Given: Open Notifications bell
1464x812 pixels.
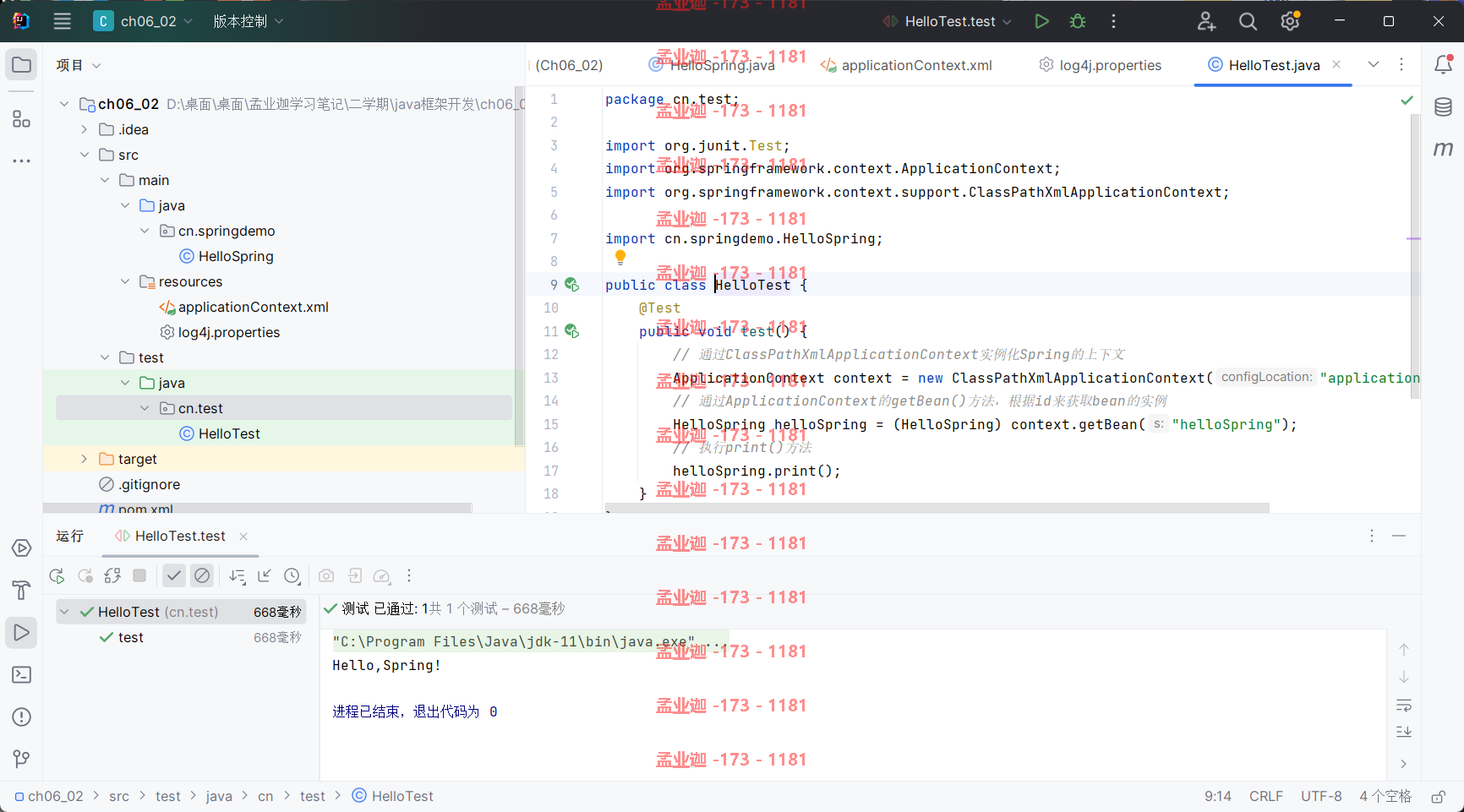Looking at the screenshot, I should [x=1443, y=64].
